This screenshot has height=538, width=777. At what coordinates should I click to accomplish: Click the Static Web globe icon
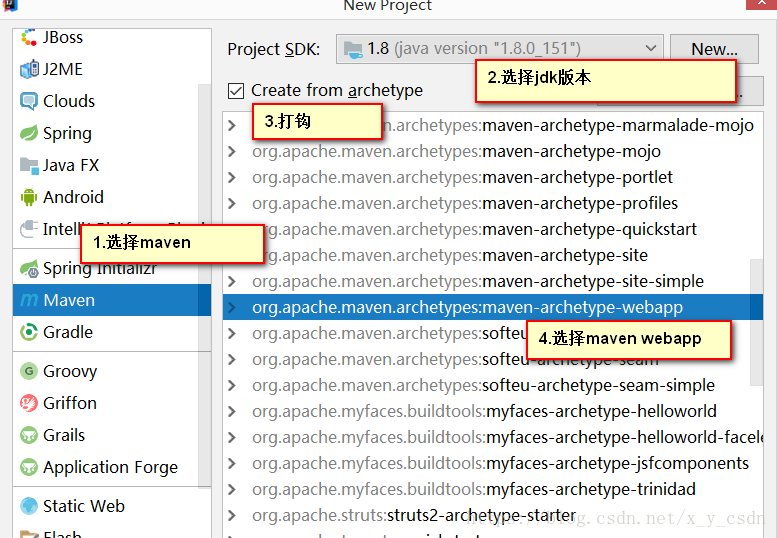point(29,506)
